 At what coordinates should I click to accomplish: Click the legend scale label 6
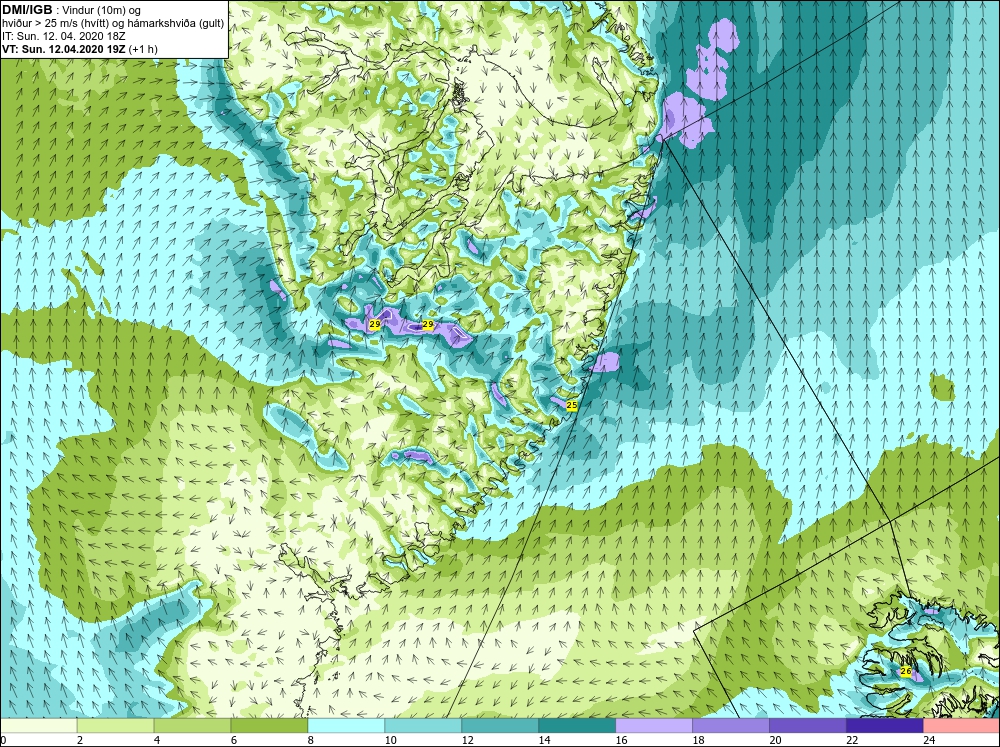233,740
